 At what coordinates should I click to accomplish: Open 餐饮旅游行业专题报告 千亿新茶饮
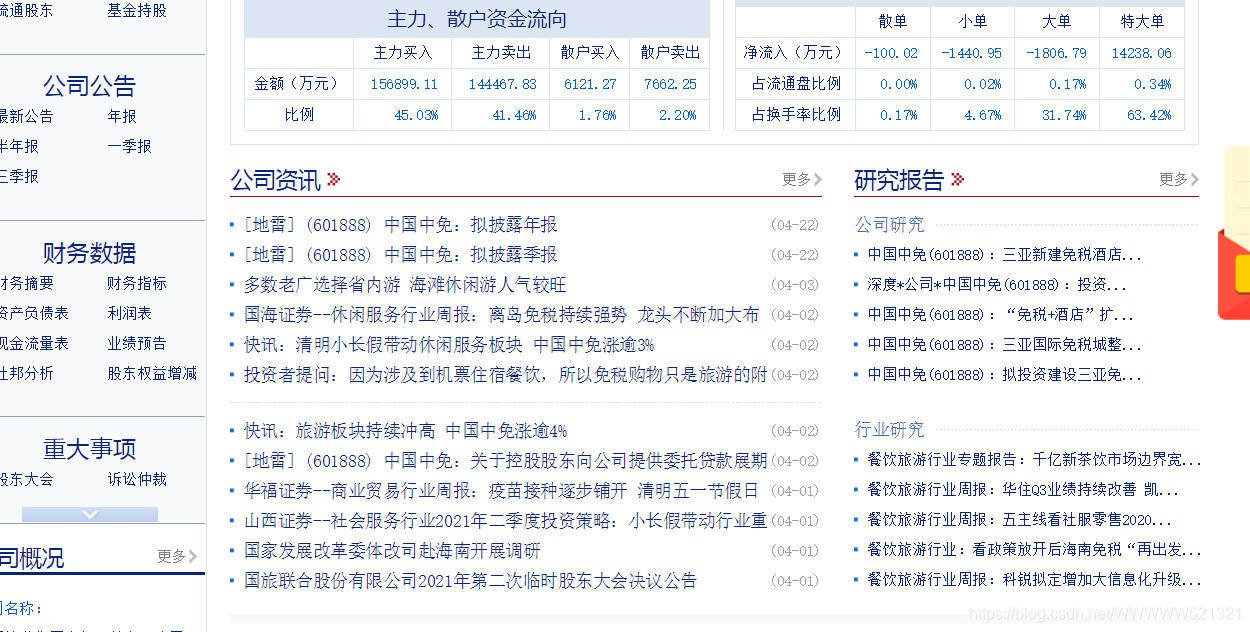(x=1034, y=460)
